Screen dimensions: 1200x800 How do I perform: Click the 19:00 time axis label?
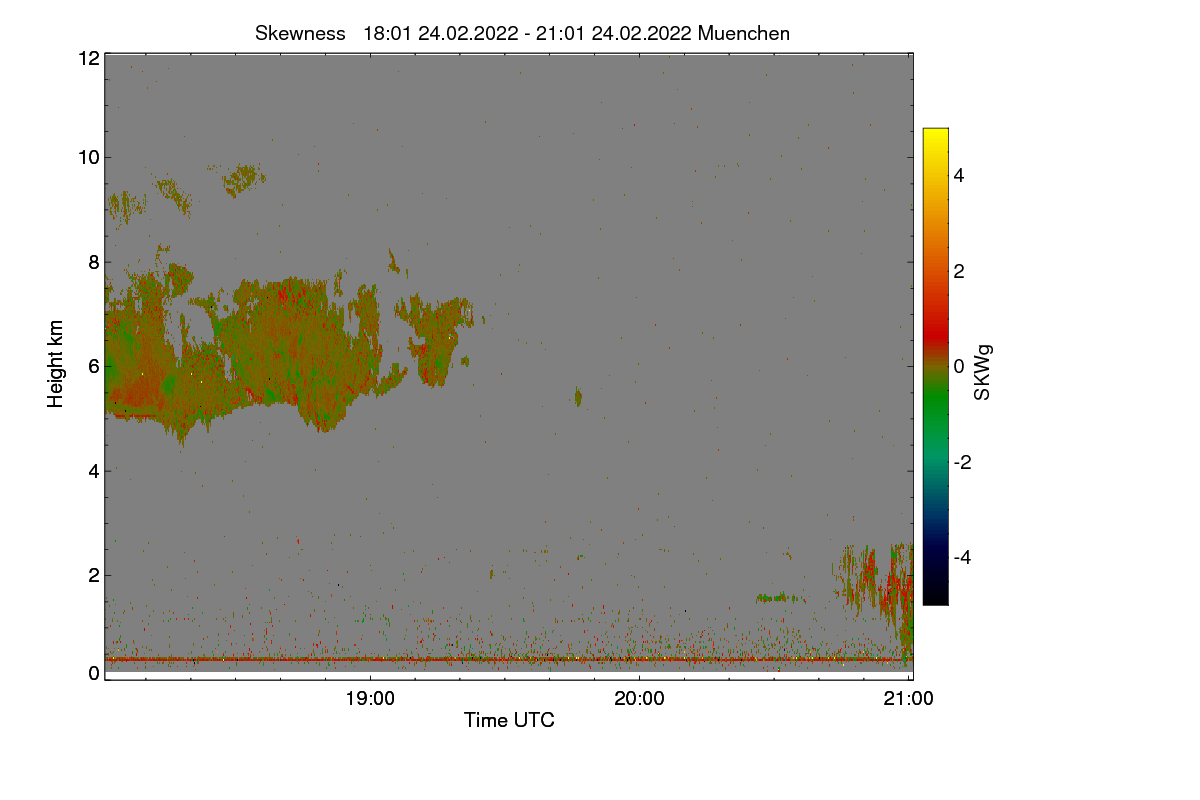tap(370, 699)
